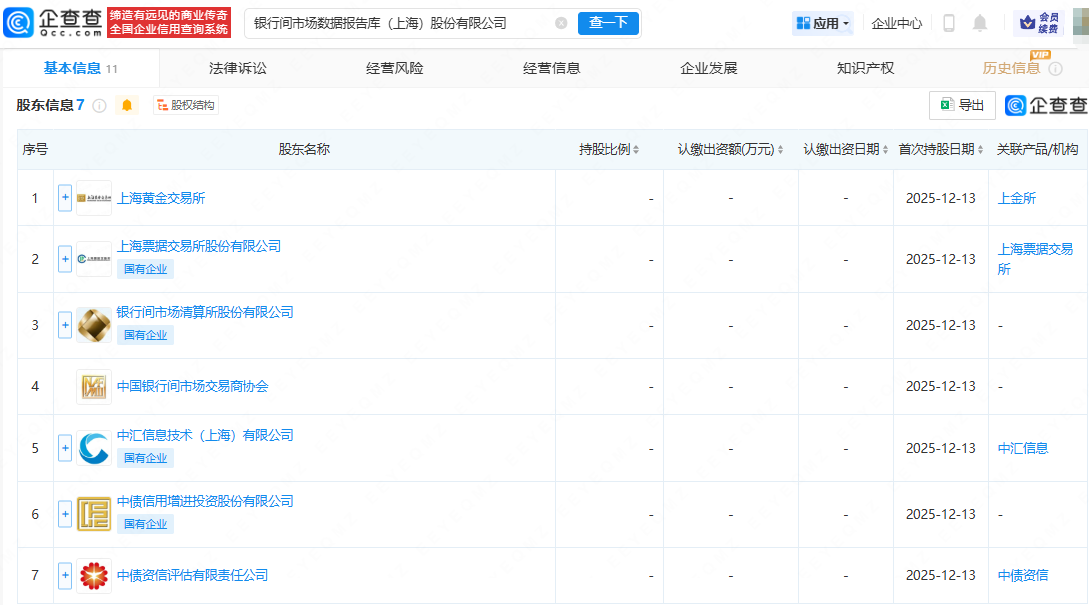This screenshot has height=605, width=1089.
Task: Sort by 持股比例 column
Action: (609, 150)
